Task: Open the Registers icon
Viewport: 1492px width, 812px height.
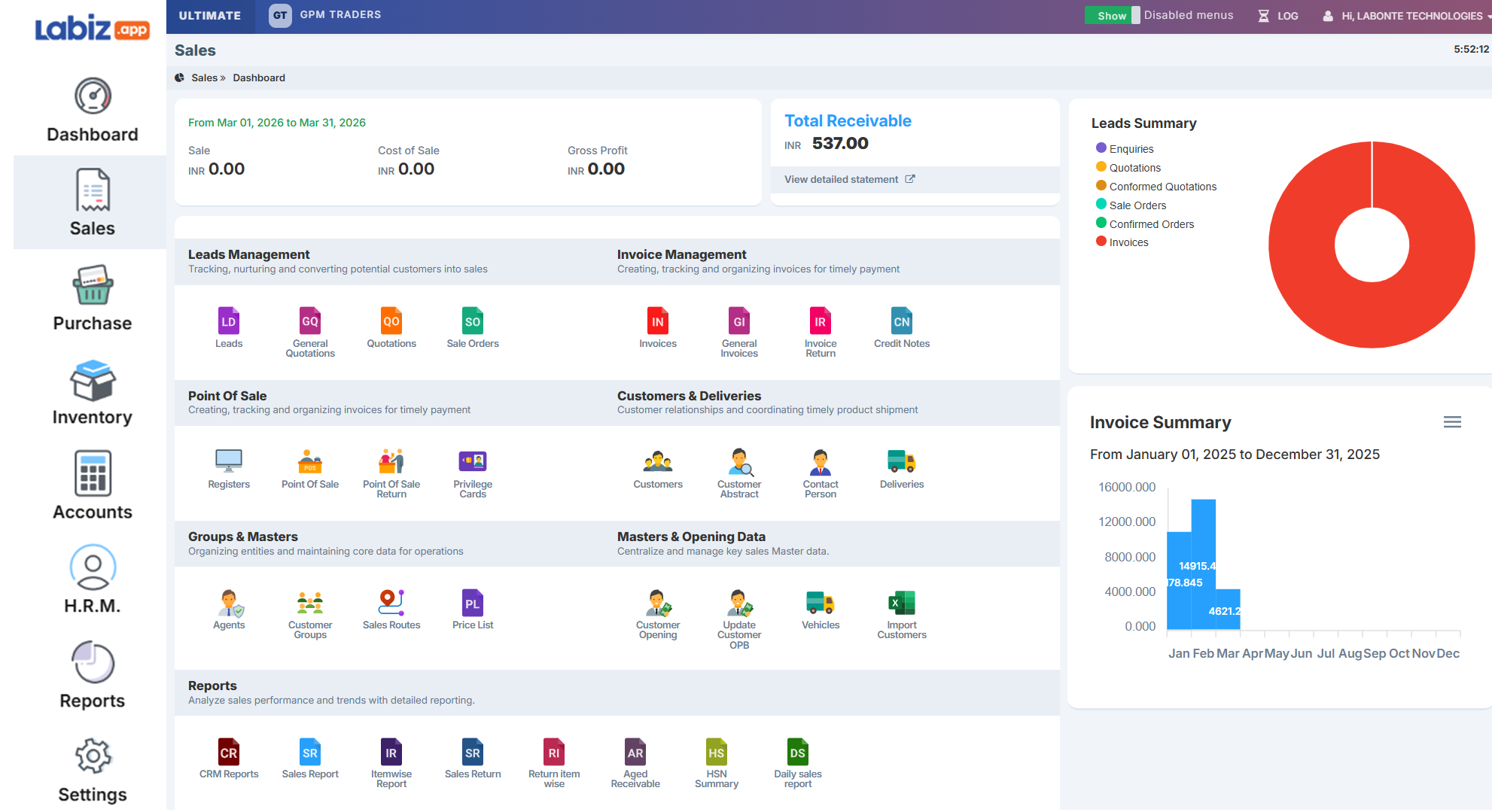Action: click(x=229, y=461)
